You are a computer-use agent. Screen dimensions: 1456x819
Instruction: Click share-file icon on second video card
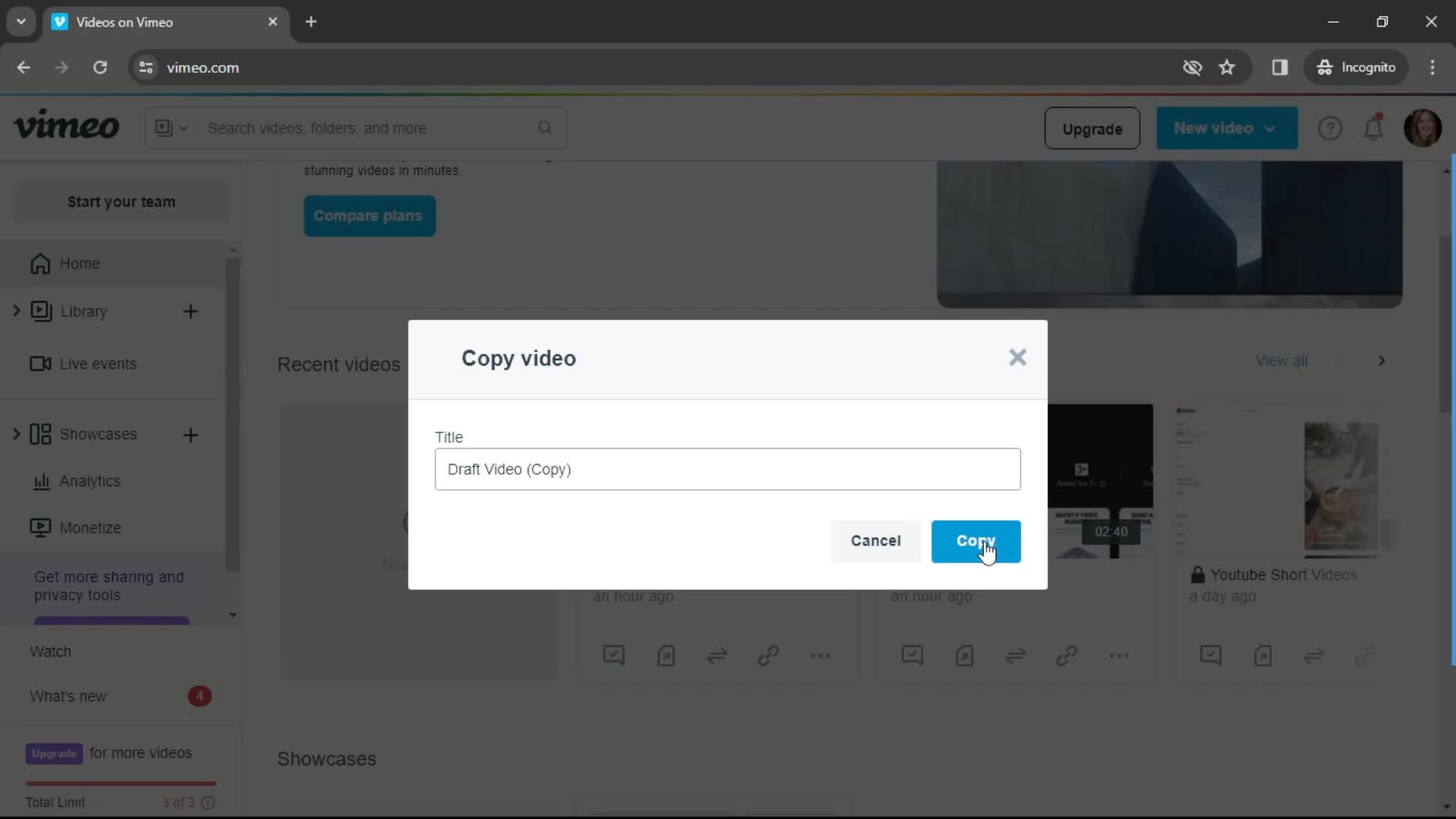tap(666, 655)
